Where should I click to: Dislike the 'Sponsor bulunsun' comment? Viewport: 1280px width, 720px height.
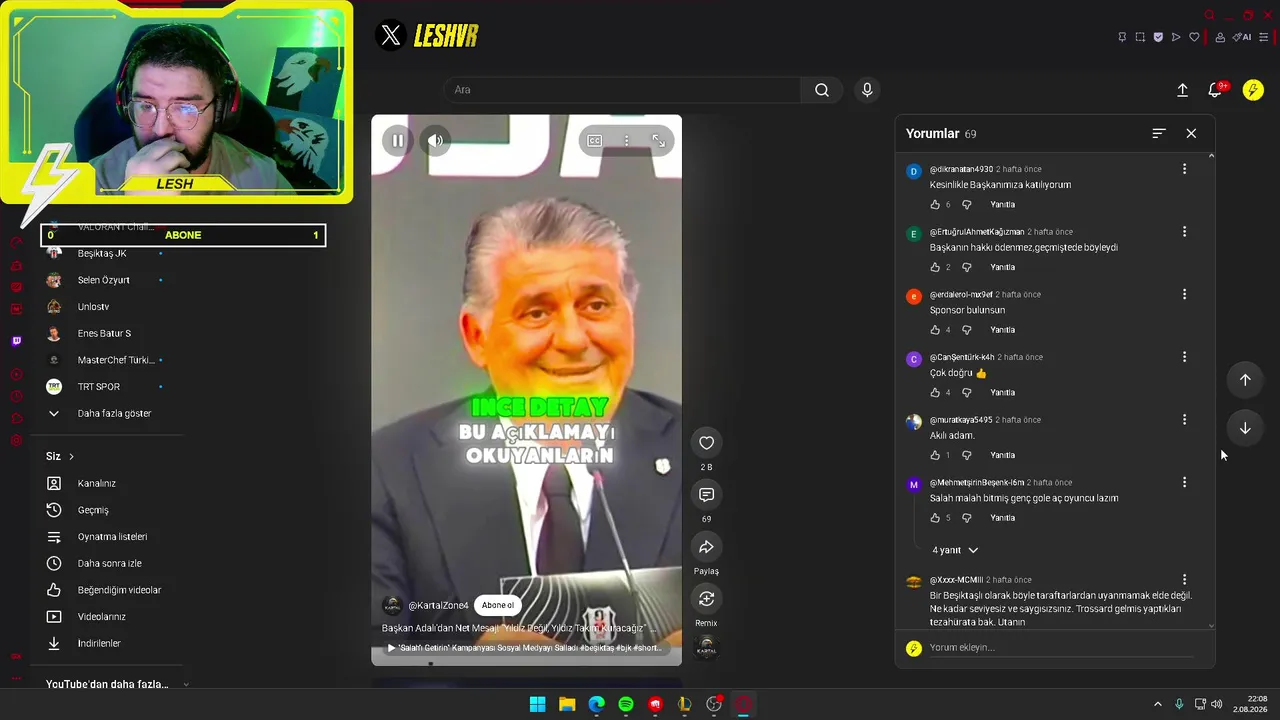click(x=966, y=330)
